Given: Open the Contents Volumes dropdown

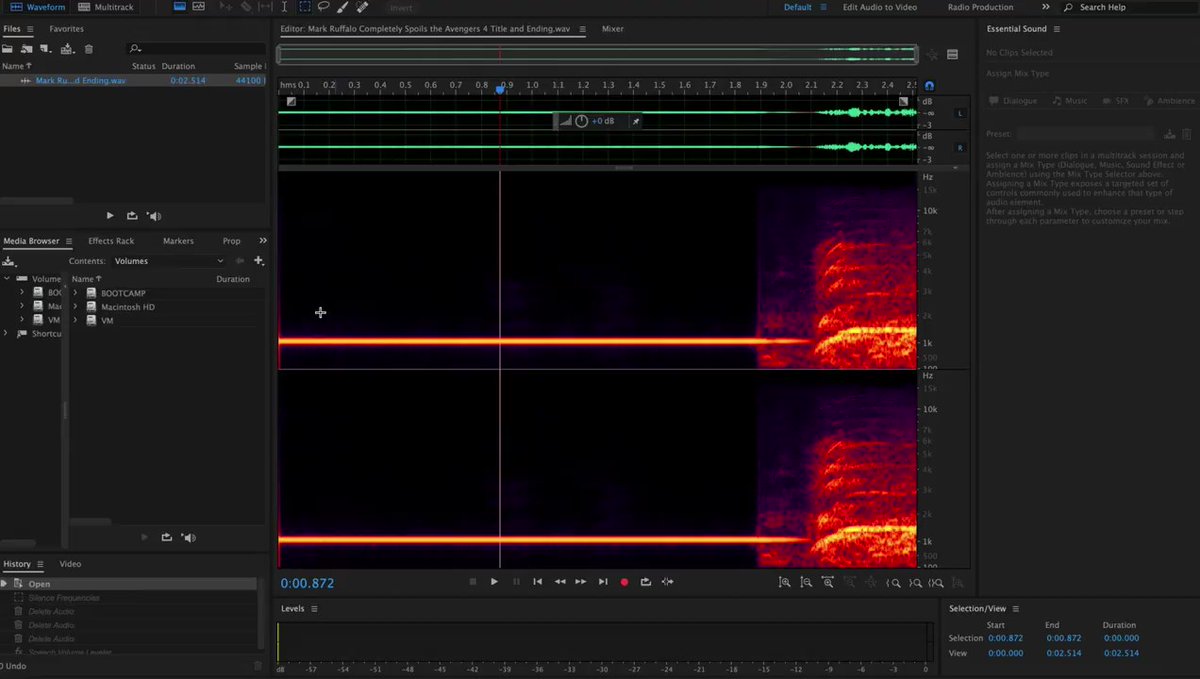Looking at the screenshot, I should pos(168,261).
